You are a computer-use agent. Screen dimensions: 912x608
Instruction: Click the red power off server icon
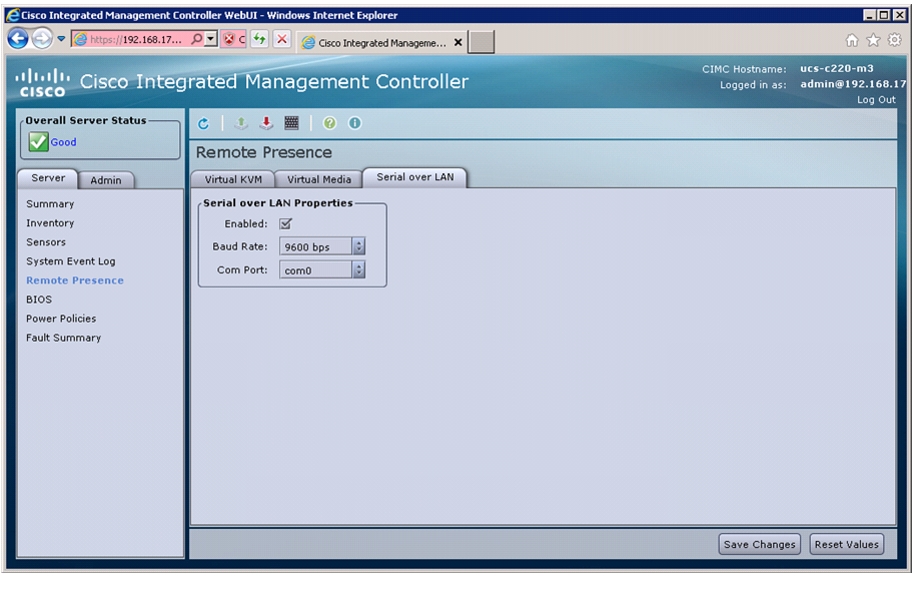[x=266, y=123]
